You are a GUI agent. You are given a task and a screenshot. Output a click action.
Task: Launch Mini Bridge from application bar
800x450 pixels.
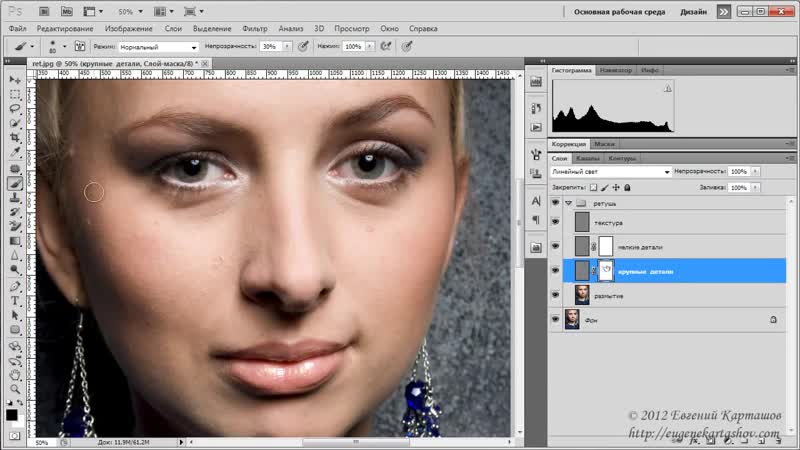click(66, 11)
